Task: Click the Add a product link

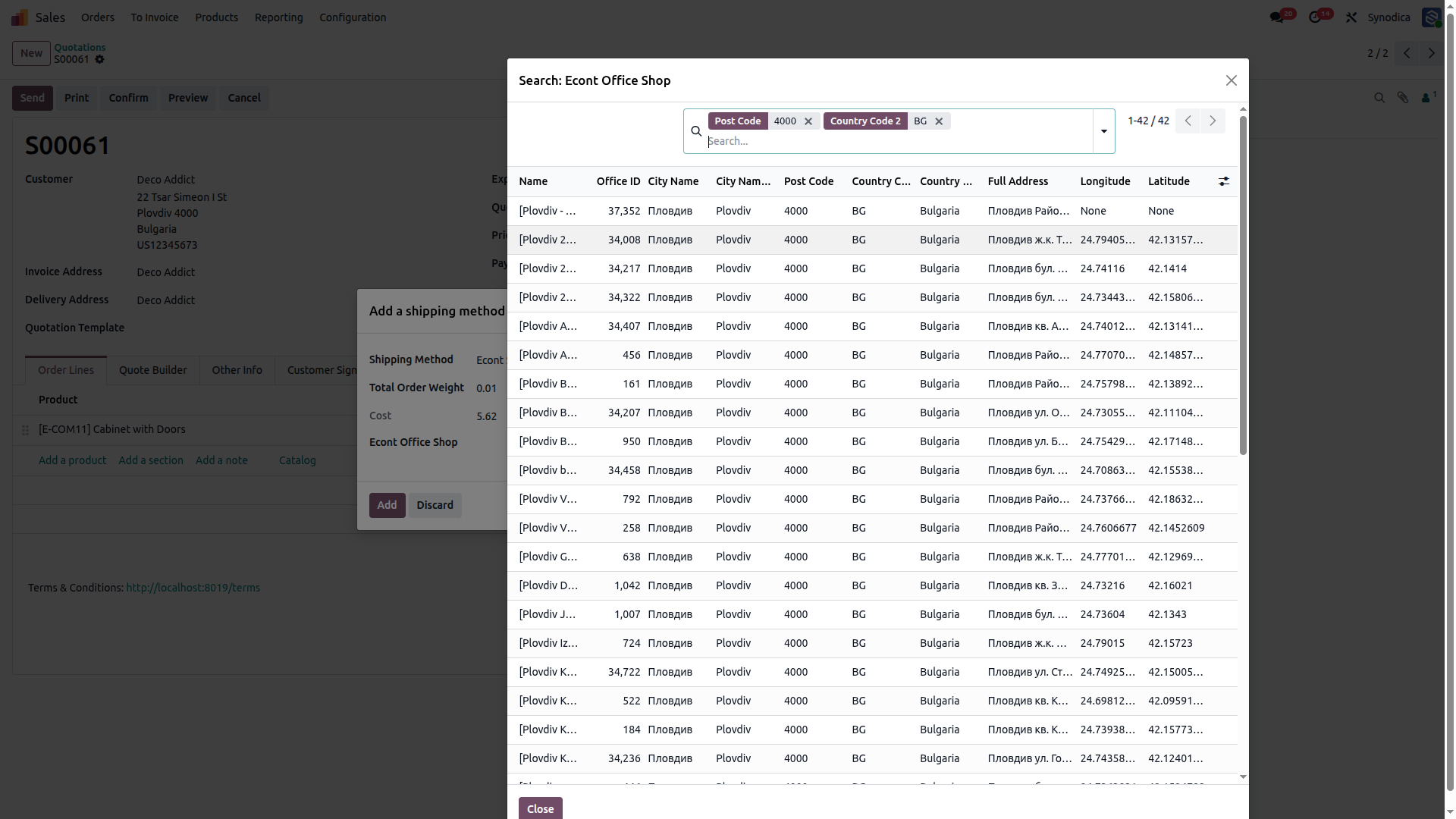Action: (72, 460)
